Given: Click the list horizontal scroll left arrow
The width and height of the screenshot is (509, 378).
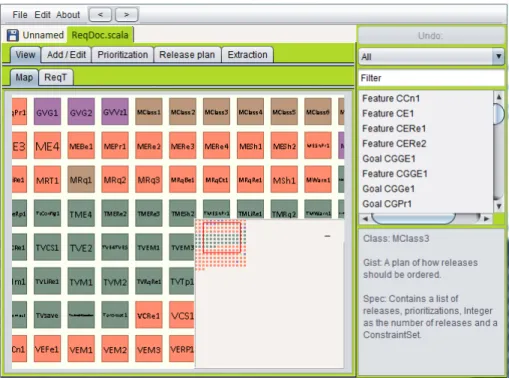Looking at the screenshot, I should coord(365,219).
